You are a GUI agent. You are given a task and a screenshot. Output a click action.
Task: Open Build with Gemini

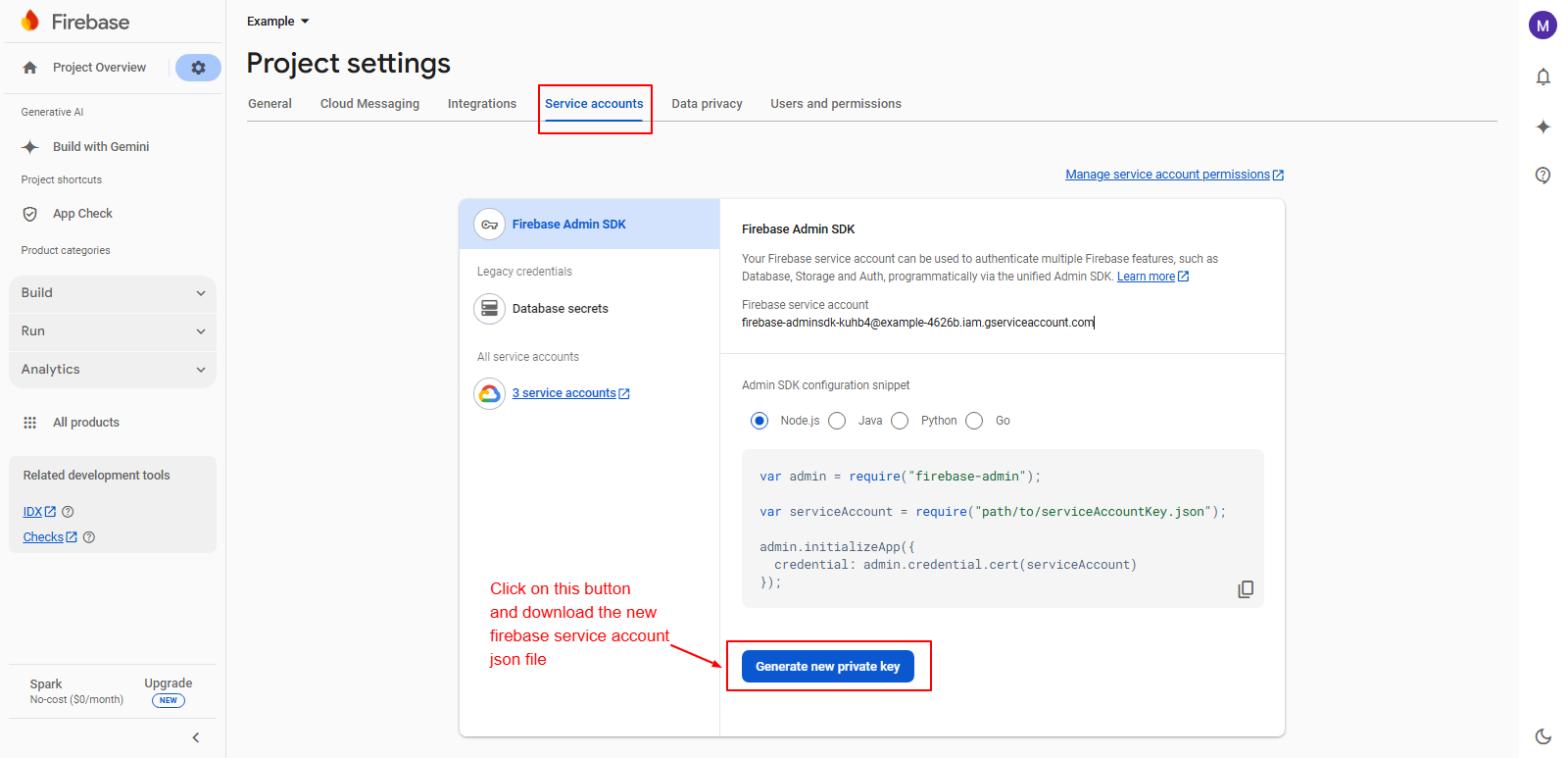point(101,147)
